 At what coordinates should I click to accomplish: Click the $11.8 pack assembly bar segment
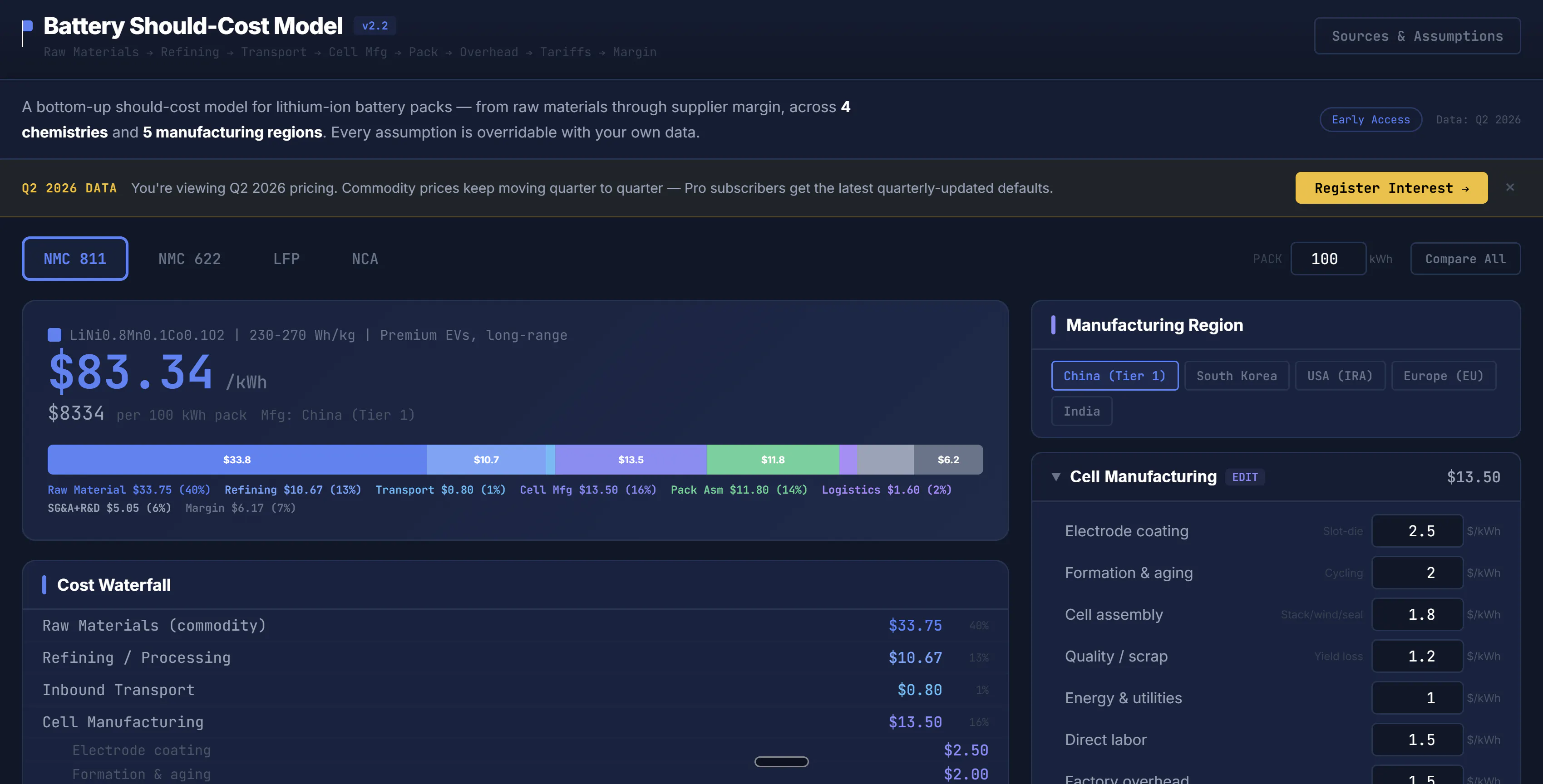pos(773,460)
